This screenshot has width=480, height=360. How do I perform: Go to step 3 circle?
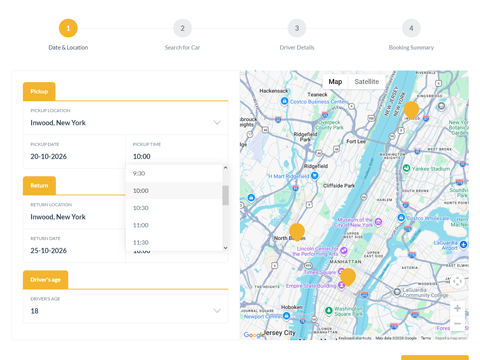(297, 28)
